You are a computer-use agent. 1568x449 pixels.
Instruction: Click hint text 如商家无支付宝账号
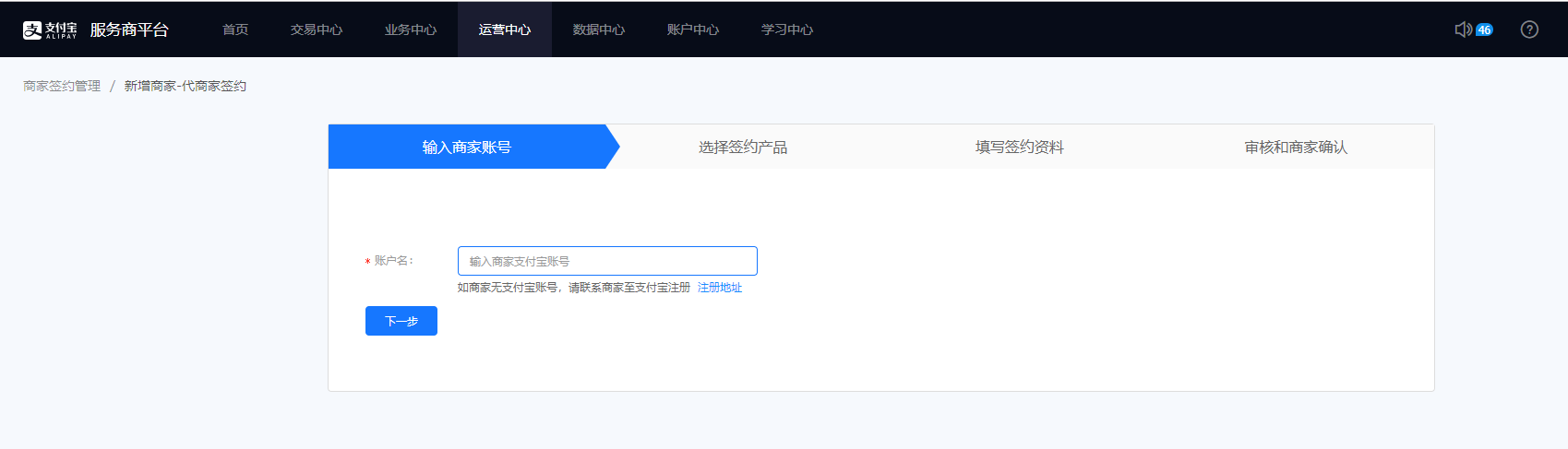508,288
